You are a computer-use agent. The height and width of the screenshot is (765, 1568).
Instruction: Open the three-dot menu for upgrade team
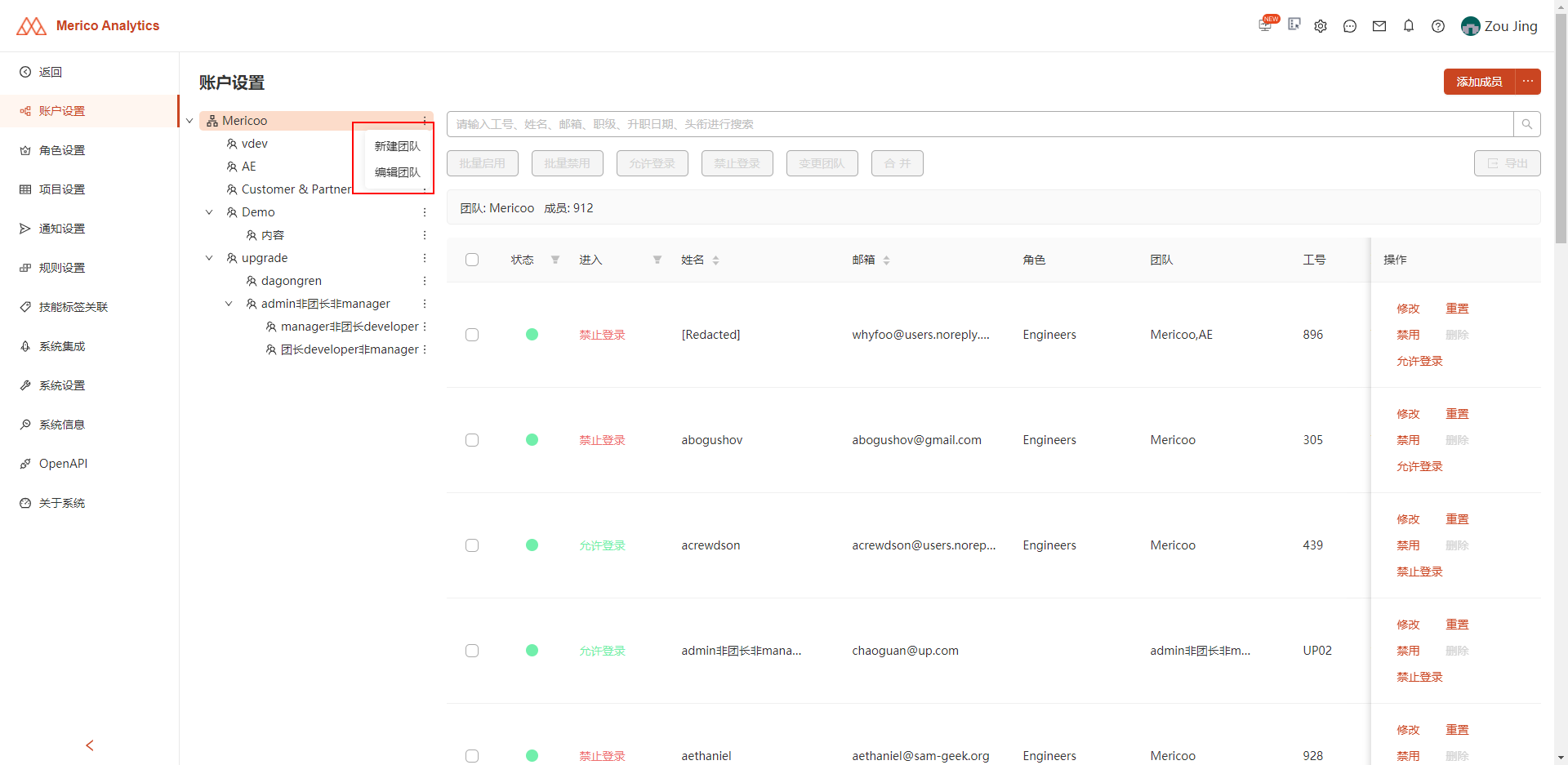(425, 258)
